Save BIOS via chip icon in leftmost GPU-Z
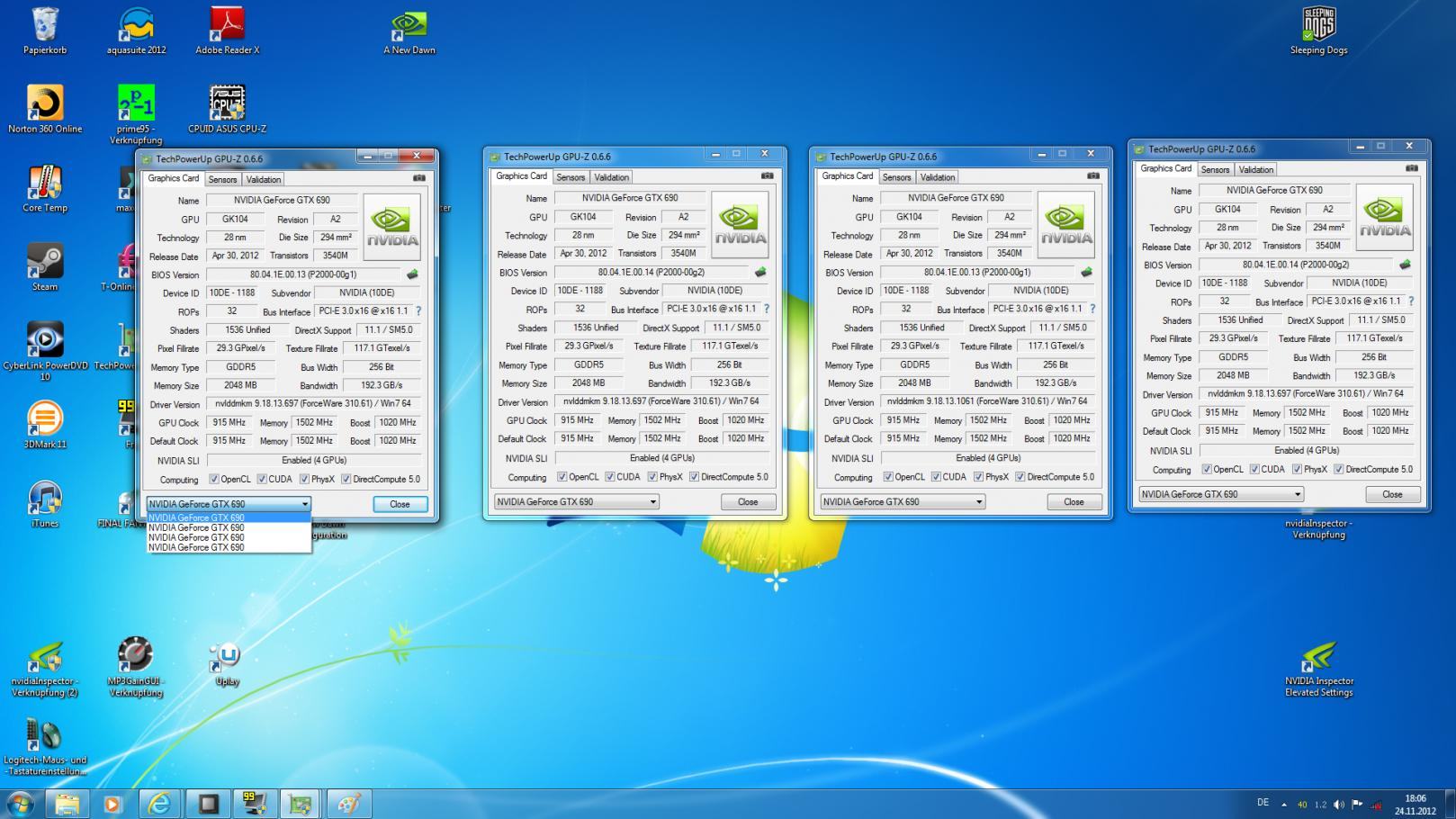 coord(412,274)
